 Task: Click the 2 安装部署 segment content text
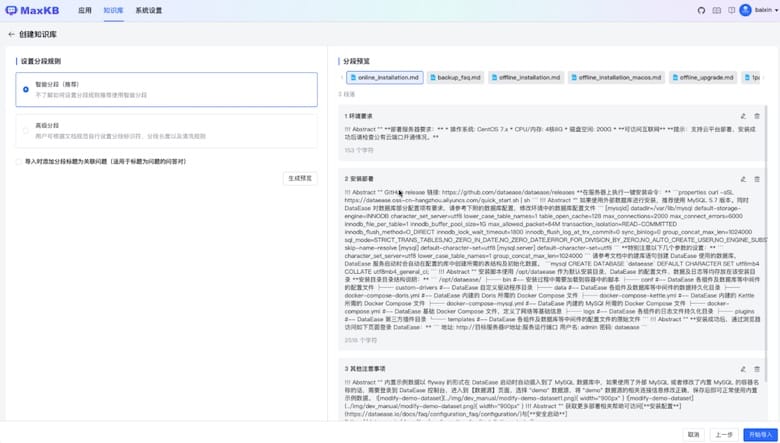pyautogui.click(x=552, y=260)
